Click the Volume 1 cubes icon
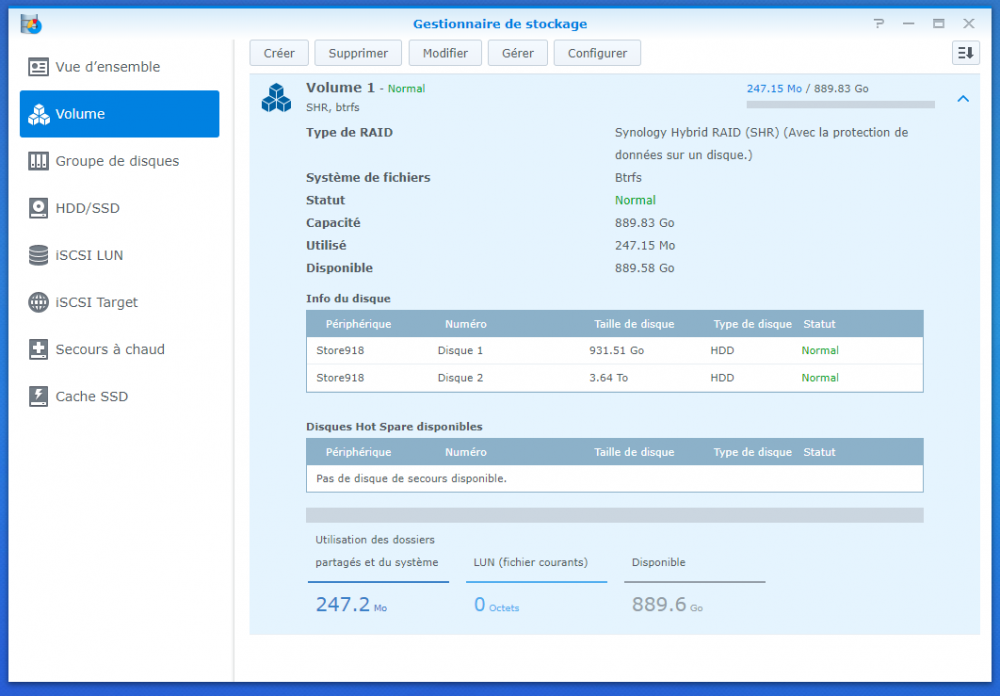Image resolution: width=1000 pixels, height=696 pixels. coord(276,97)
